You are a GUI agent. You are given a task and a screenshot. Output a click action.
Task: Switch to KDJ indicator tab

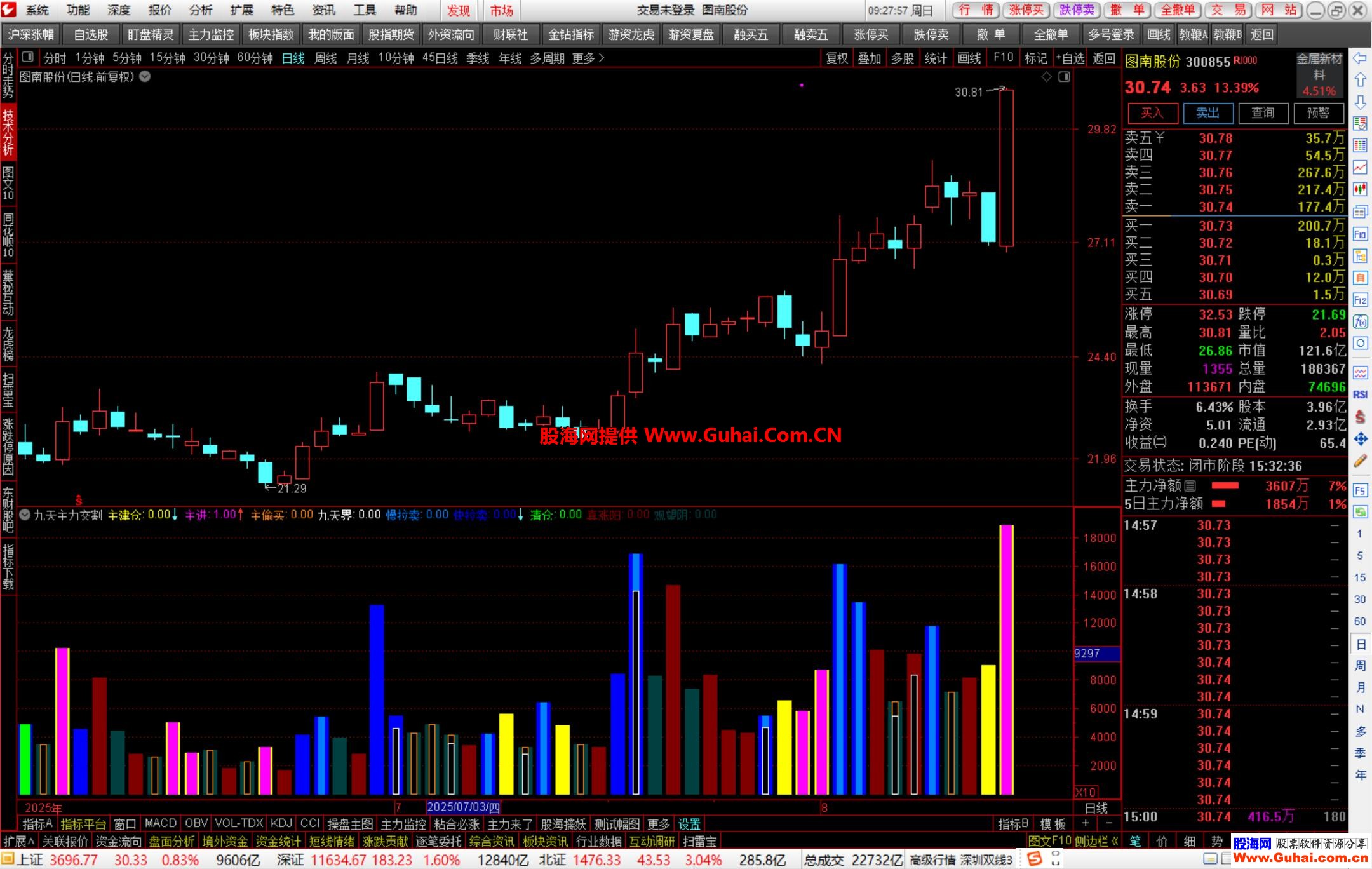click(281, 823)
